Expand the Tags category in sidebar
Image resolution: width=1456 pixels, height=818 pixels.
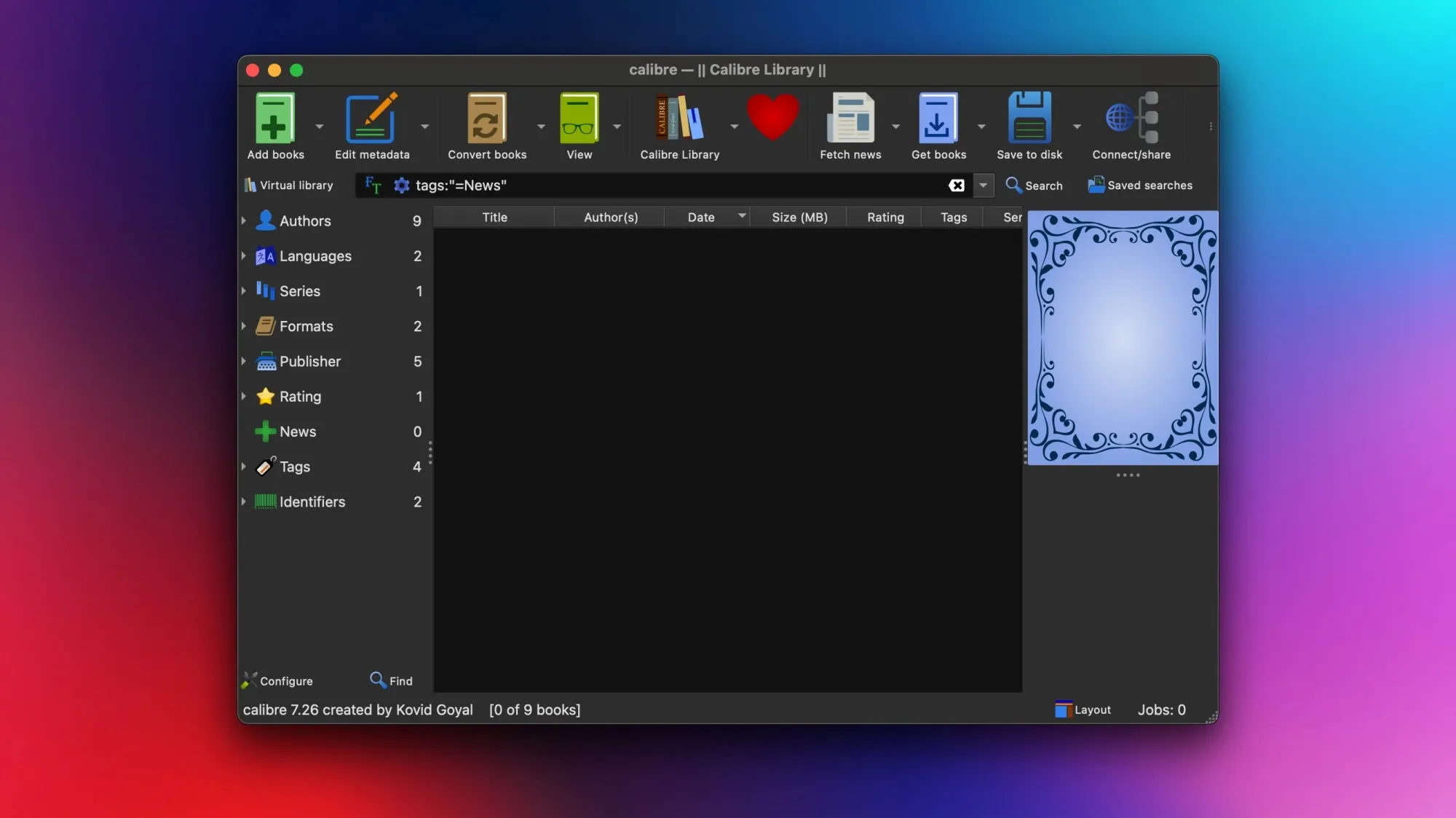click(x=244, y=466)
